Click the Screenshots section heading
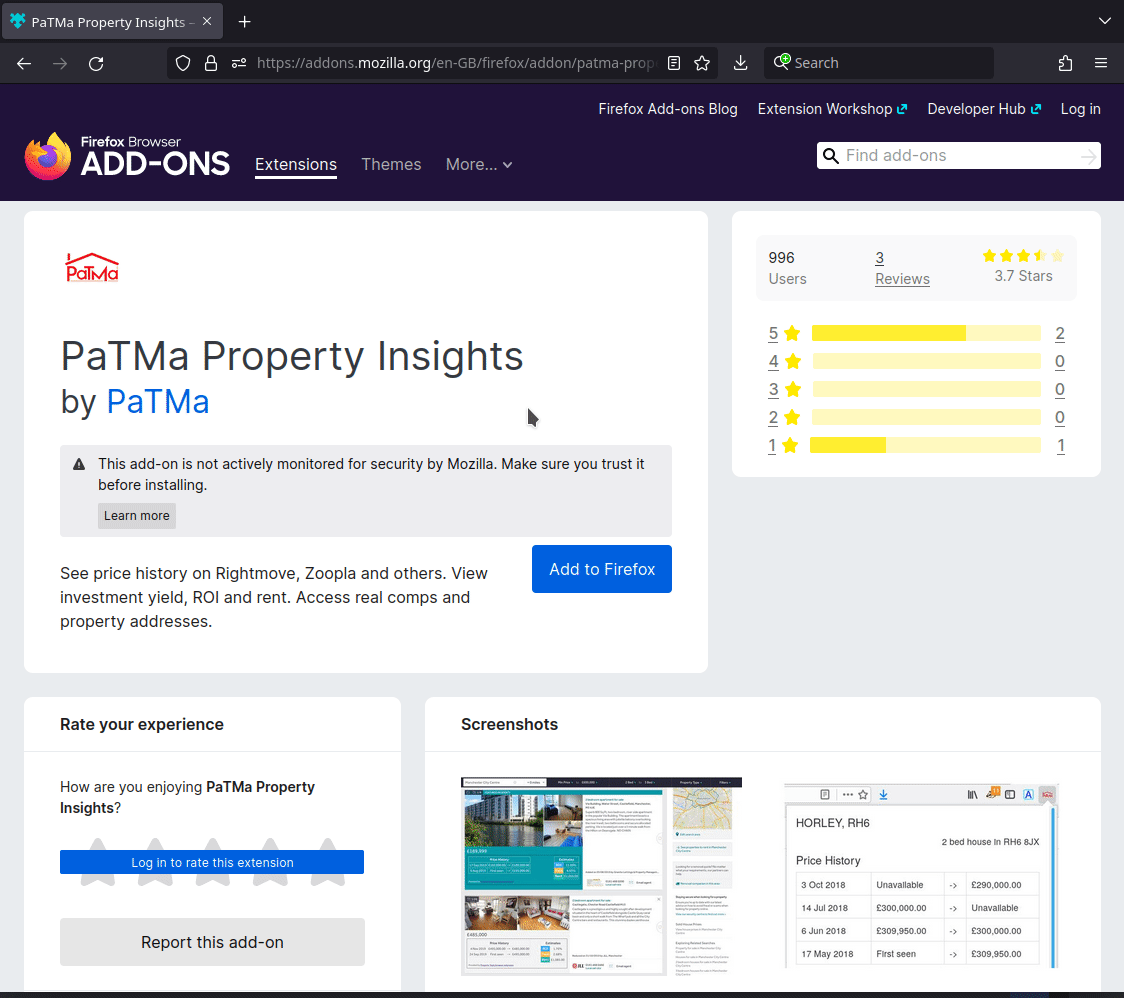Screen dimensions: 1124x998 pyautogui.click(x=509, y=724)
